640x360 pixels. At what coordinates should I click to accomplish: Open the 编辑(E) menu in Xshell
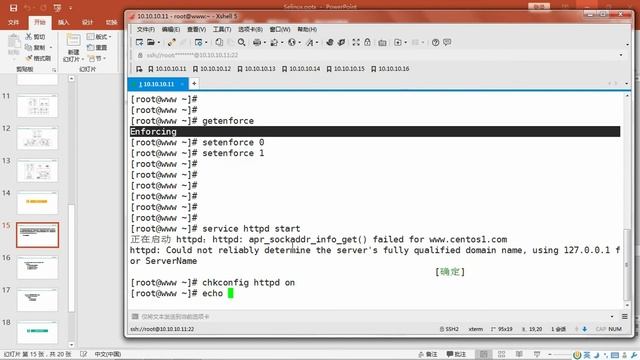(x=171, y=29)
